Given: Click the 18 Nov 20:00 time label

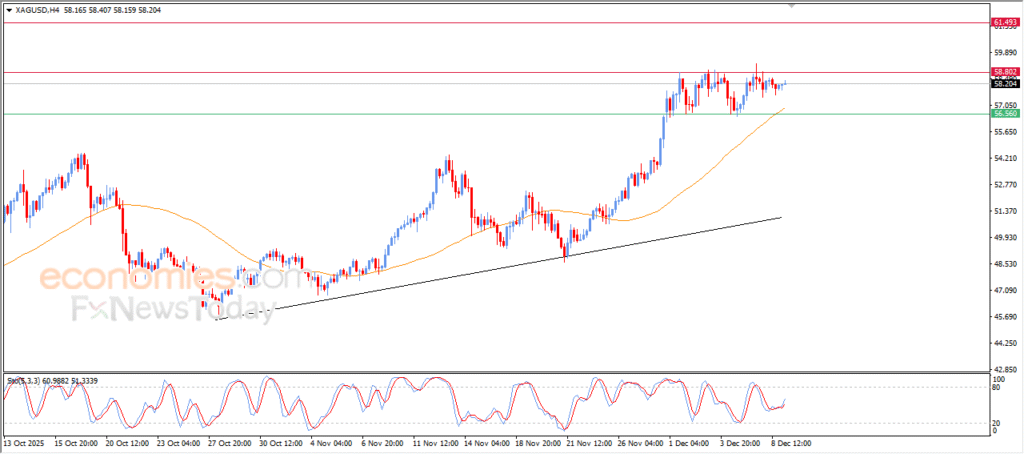Looking at the screenshot, I should click(x=537, y=442).
